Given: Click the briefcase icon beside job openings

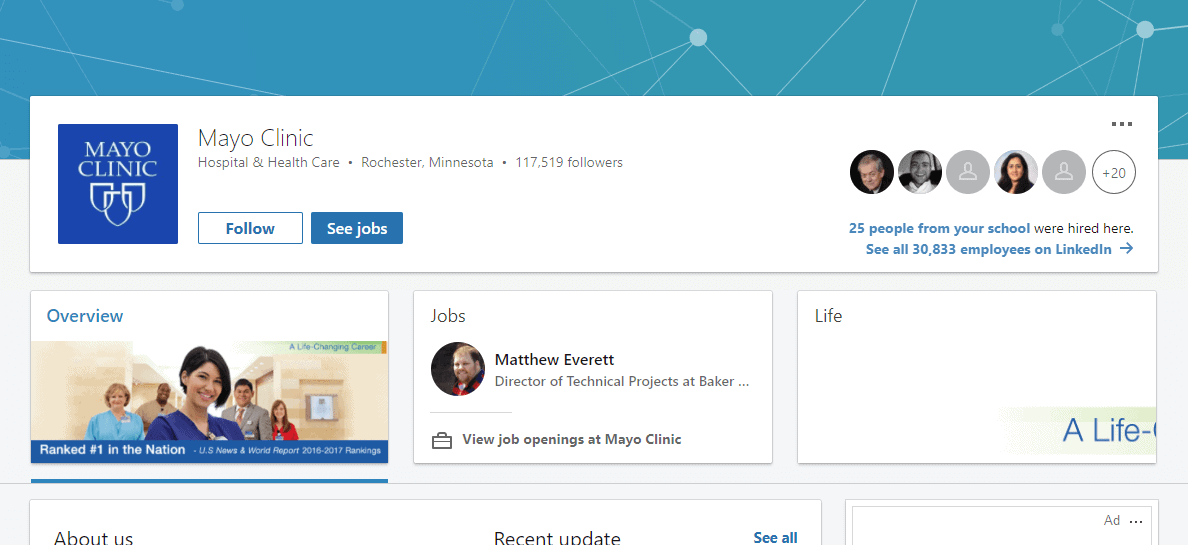Looking at the screenshot, I should [442, 440].
